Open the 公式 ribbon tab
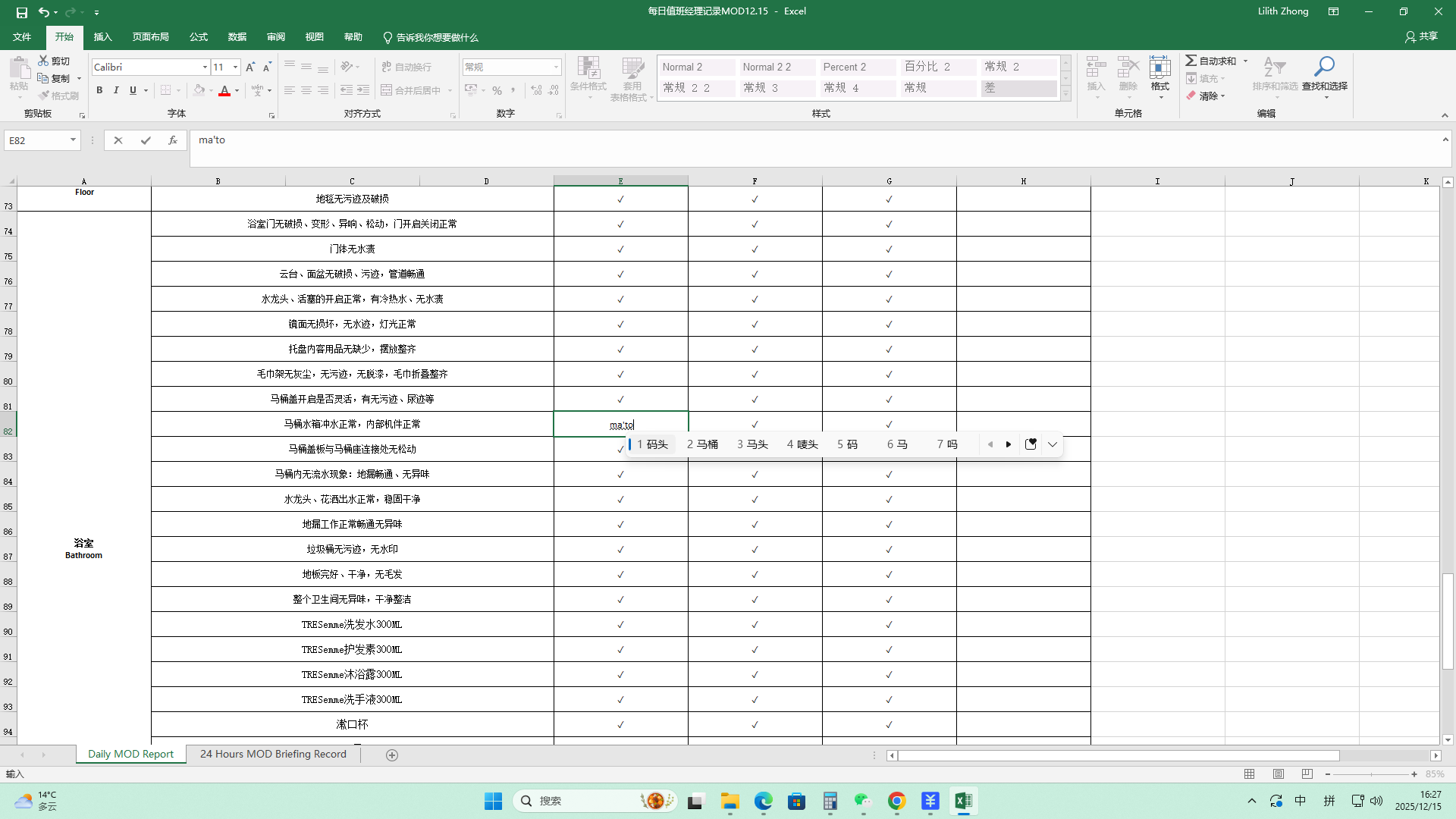The image size is (1456, 819). click(199, 37)
